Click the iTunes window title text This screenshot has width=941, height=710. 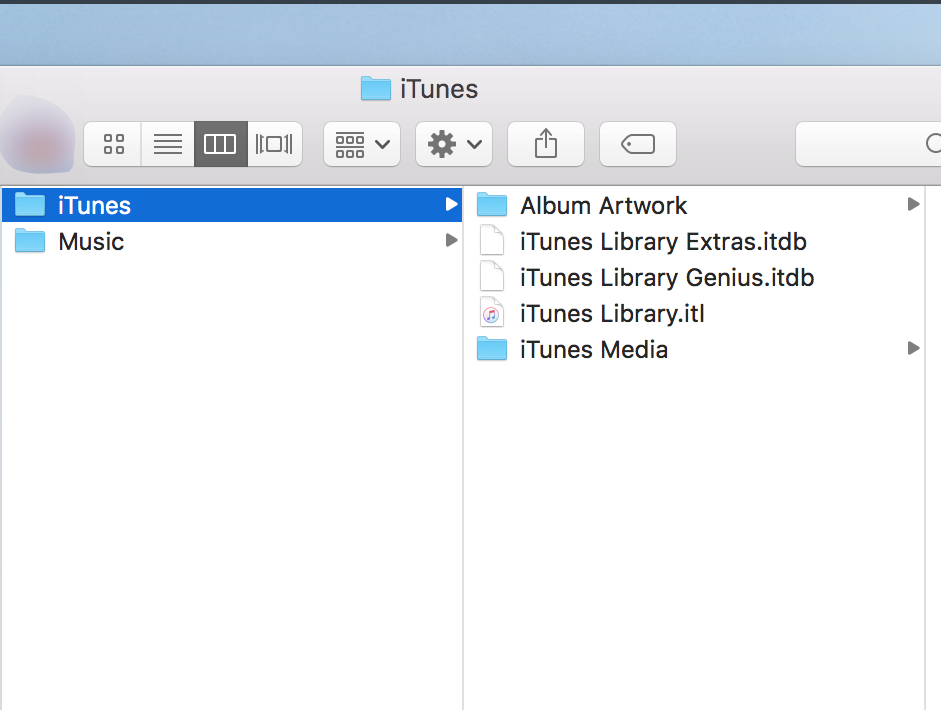pyautogui.click(x=439, y=89)
